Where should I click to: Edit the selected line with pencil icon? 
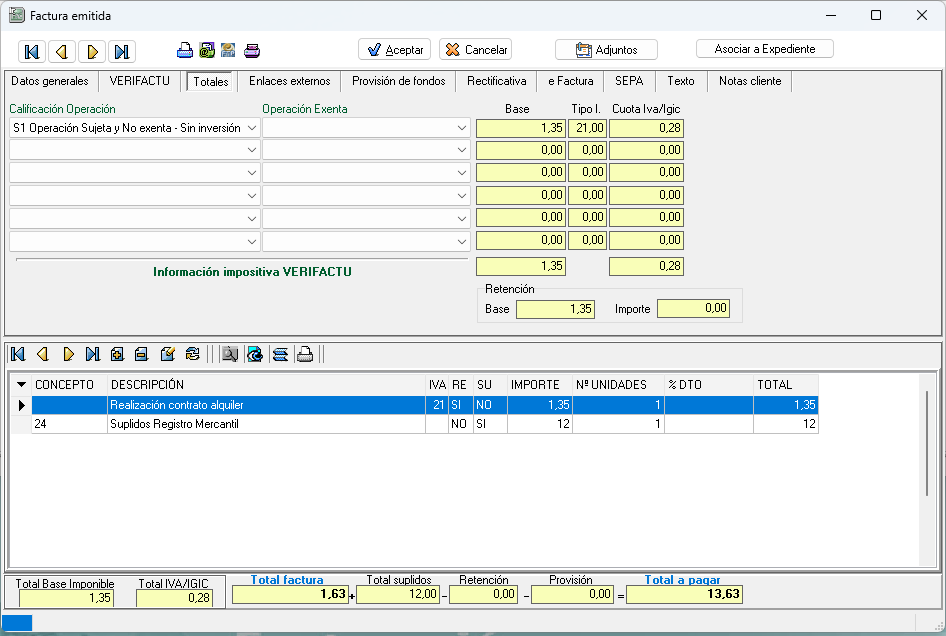[167, 354]
